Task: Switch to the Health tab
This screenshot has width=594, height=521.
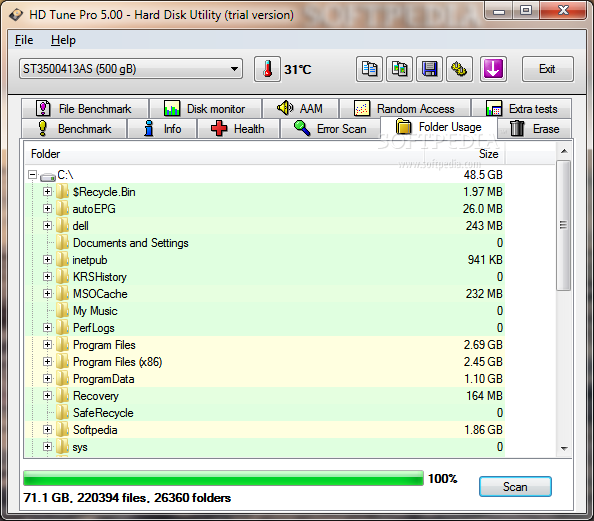Action: [238, 128]
